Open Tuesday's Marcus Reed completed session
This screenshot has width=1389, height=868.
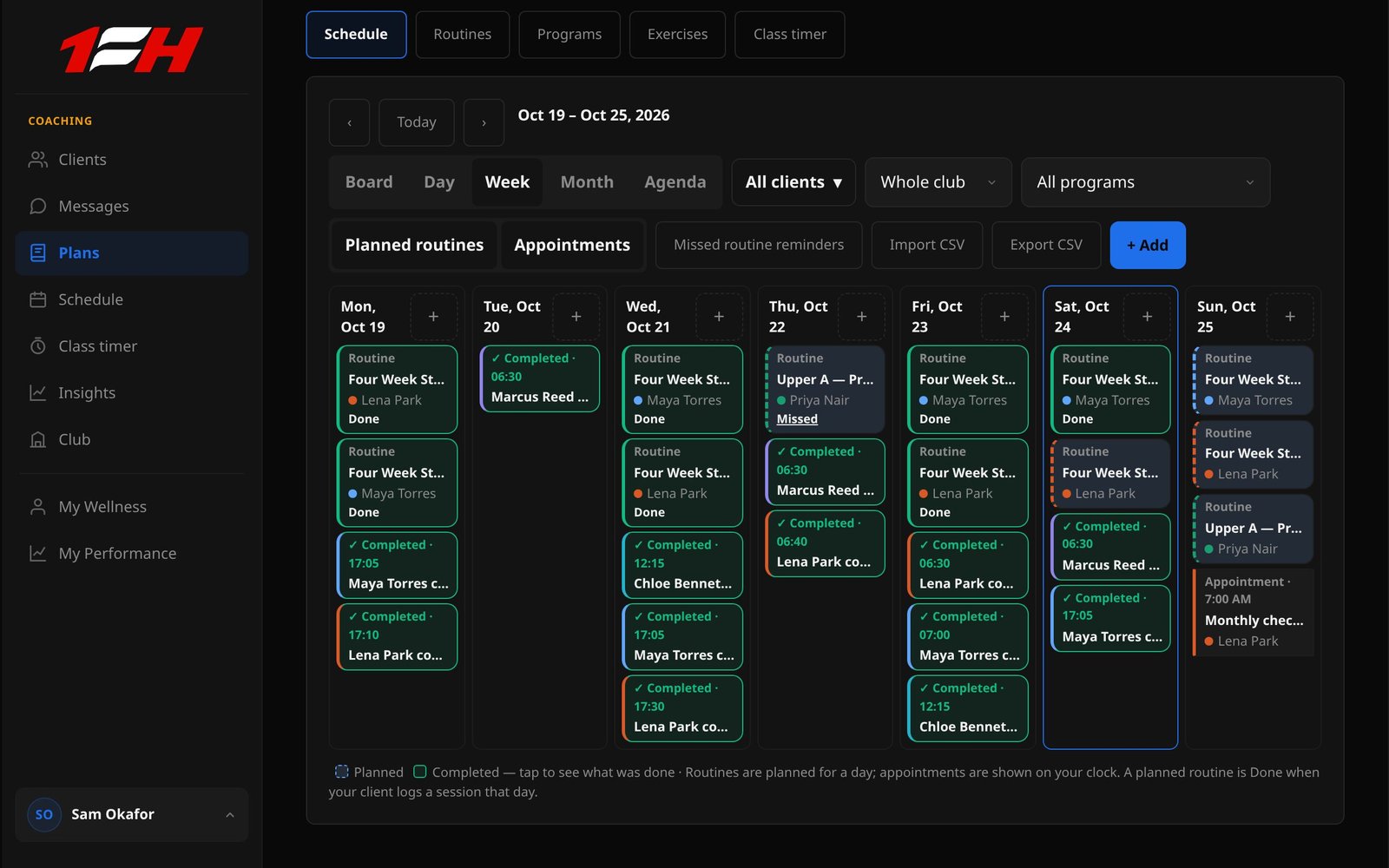coord(540,378)
